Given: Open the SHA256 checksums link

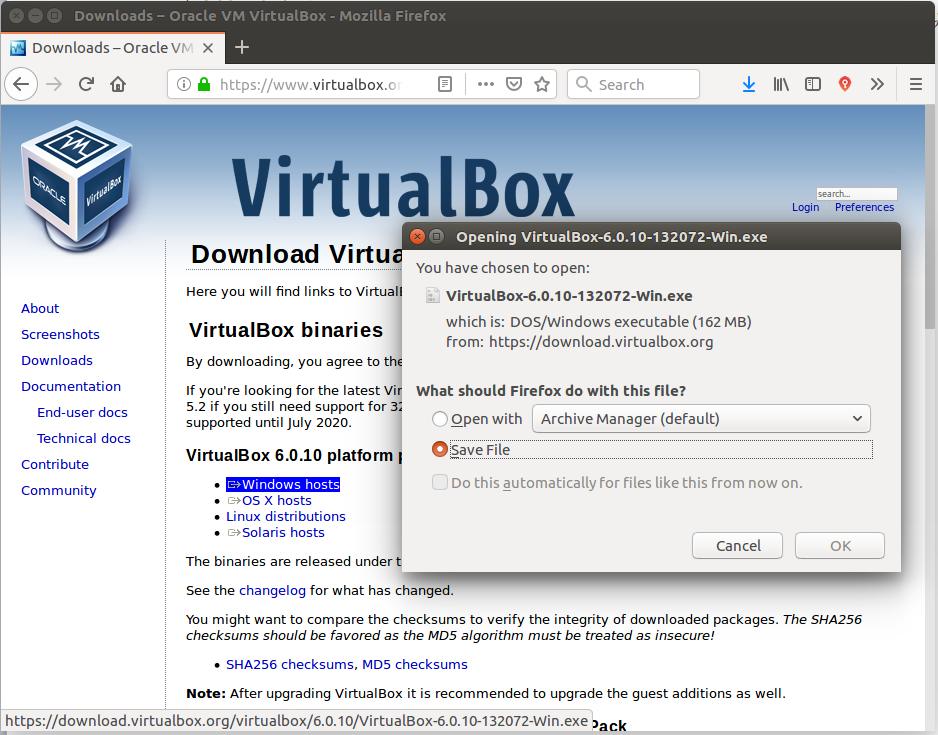Looking at the screenshot, I should coord(290,665).
